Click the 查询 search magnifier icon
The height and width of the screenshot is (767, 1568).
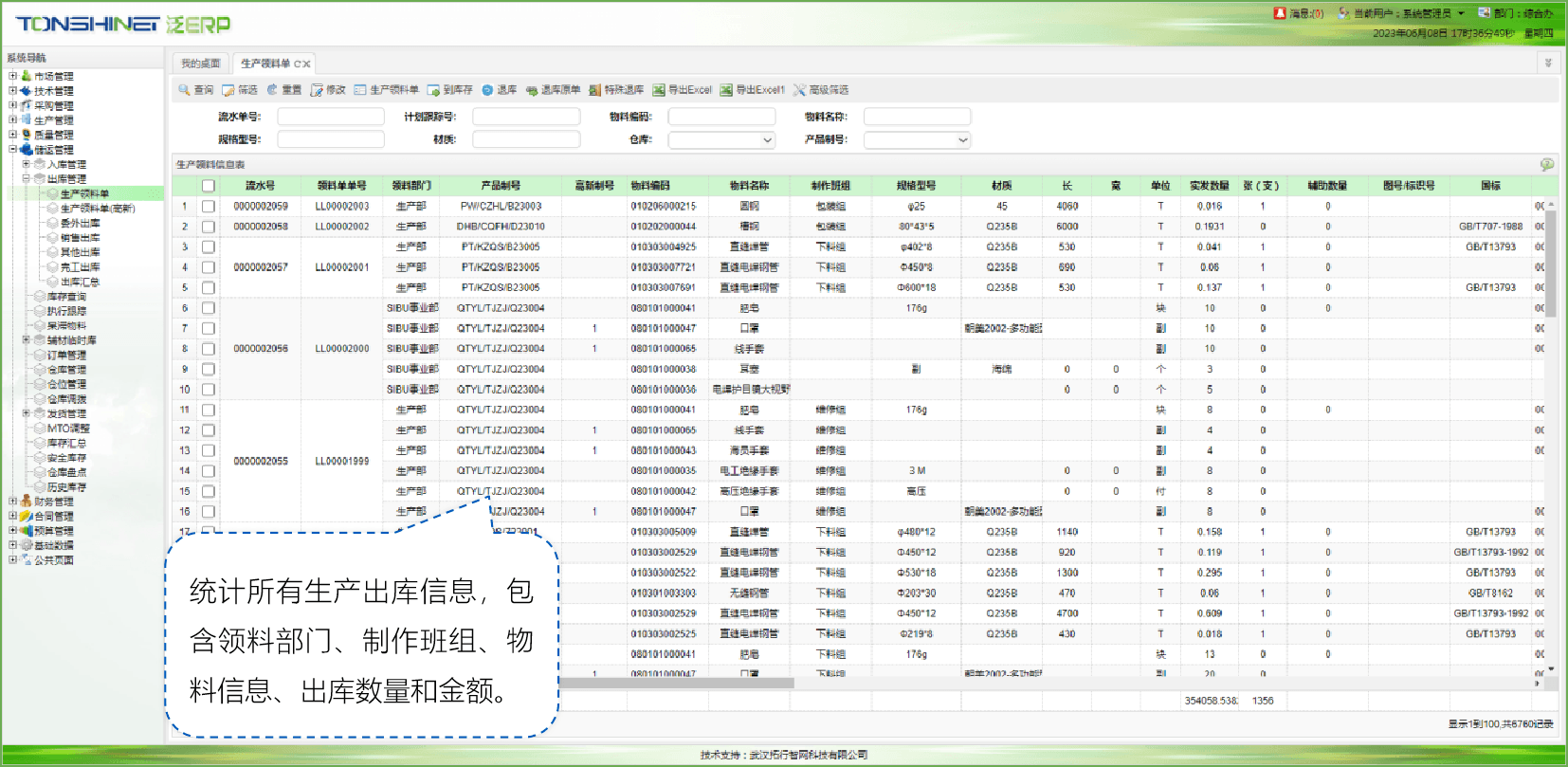(185, 90)
